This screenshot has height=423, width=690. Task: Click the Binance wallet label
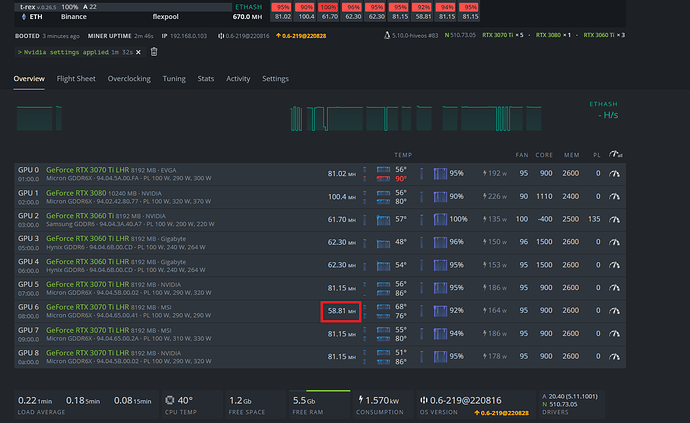pos(73,17)
